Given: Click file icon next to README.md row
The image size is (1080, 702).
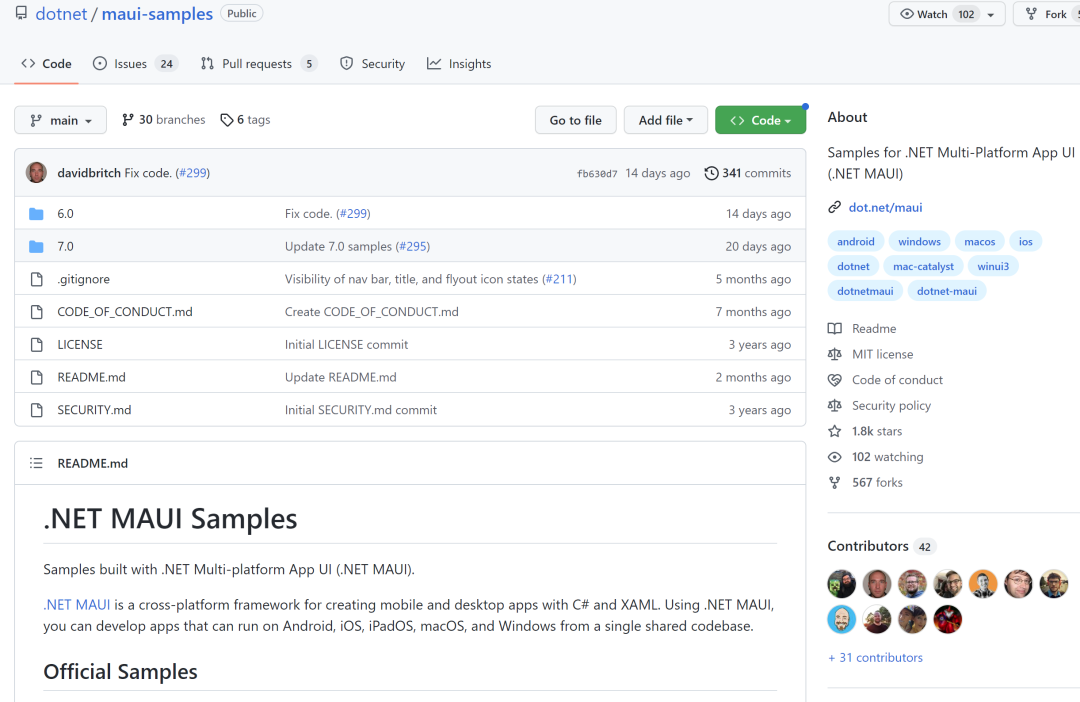Looking at the screenshot, I should (37, 377).
